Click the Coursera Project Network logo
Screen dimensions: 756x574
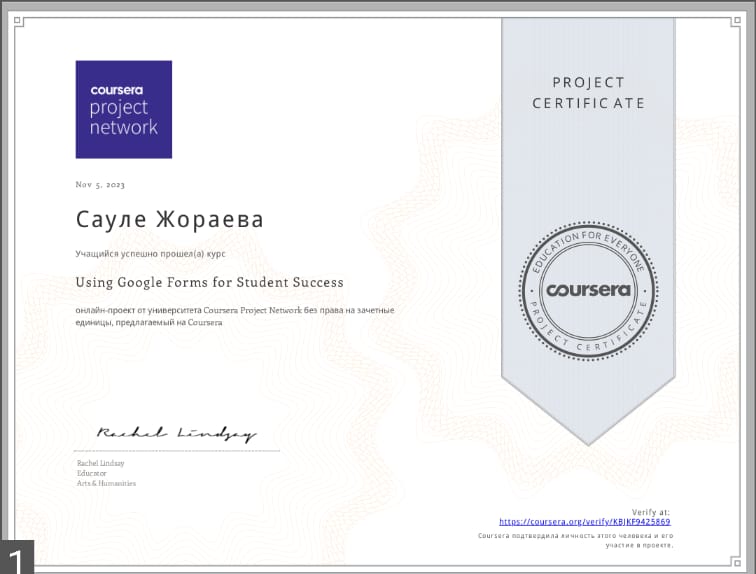click(x=124, y=109)
